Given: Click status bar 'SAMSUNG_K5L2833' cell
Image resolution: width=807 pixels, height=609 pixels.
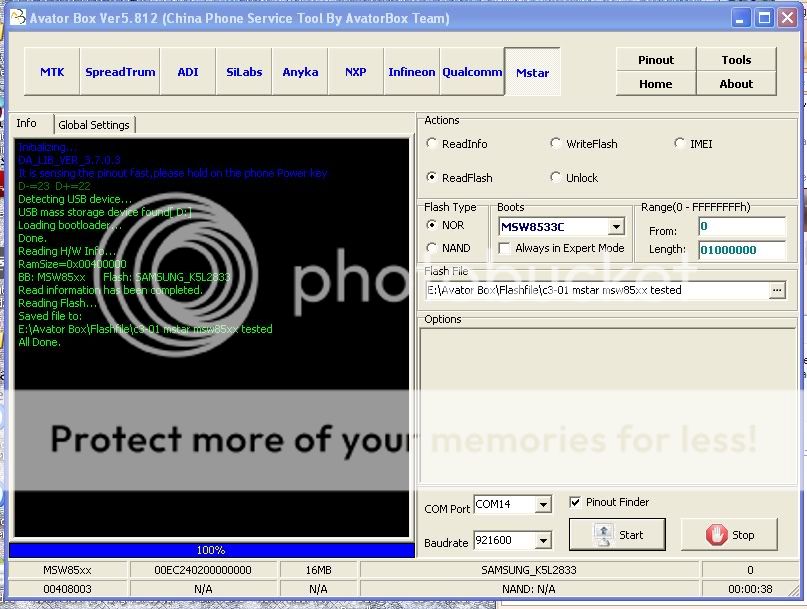Looking at the screenshot, I should tap(529, 570).
